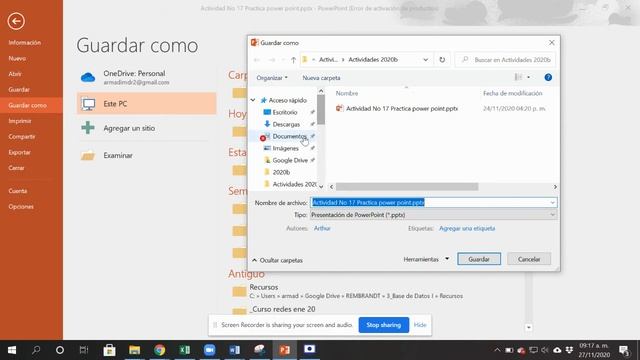Open File Explorer in the taskbar

point(134,350)
